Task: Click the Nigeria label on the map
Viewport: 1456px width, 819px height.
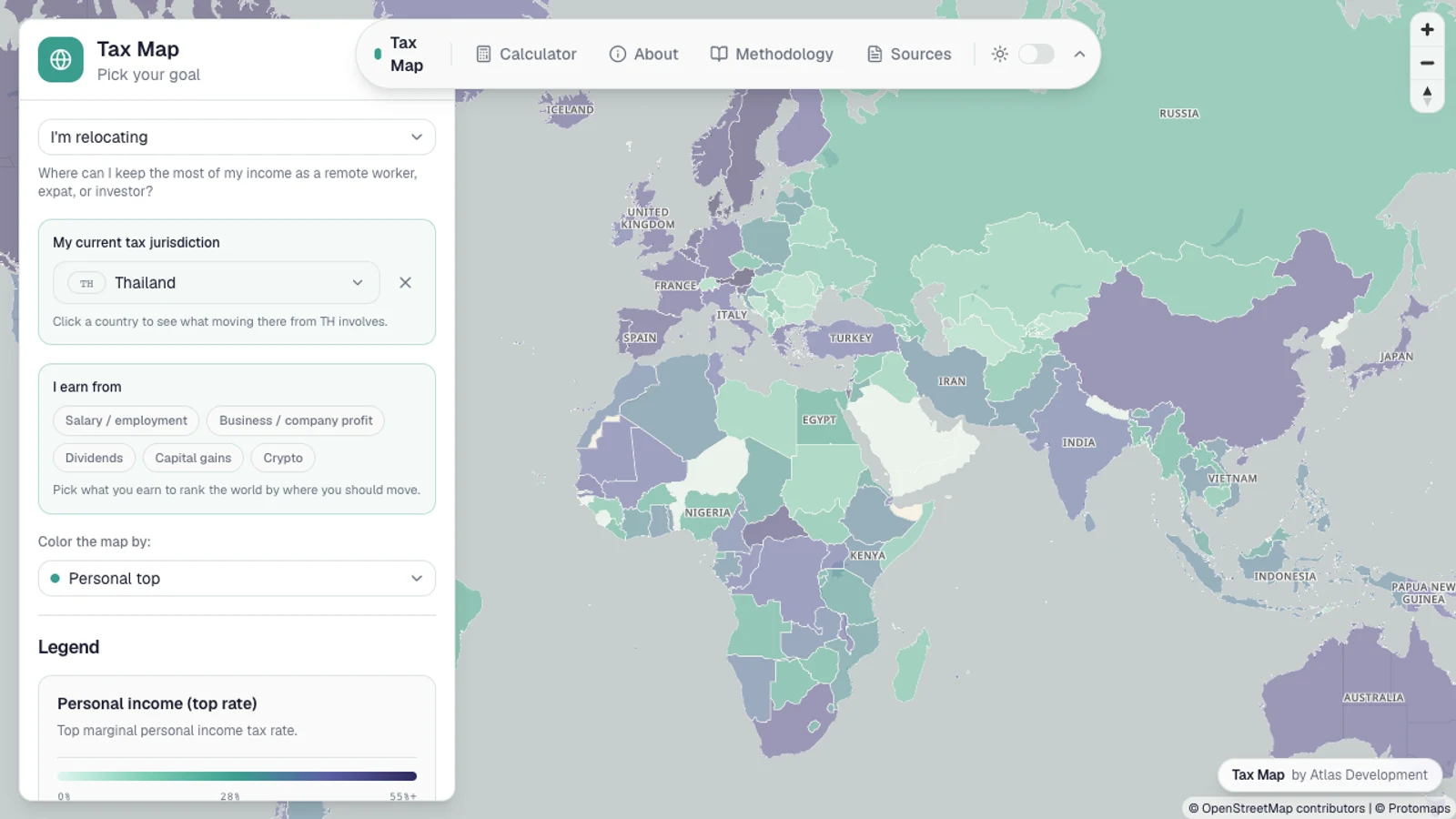Action: click(707, 513)
